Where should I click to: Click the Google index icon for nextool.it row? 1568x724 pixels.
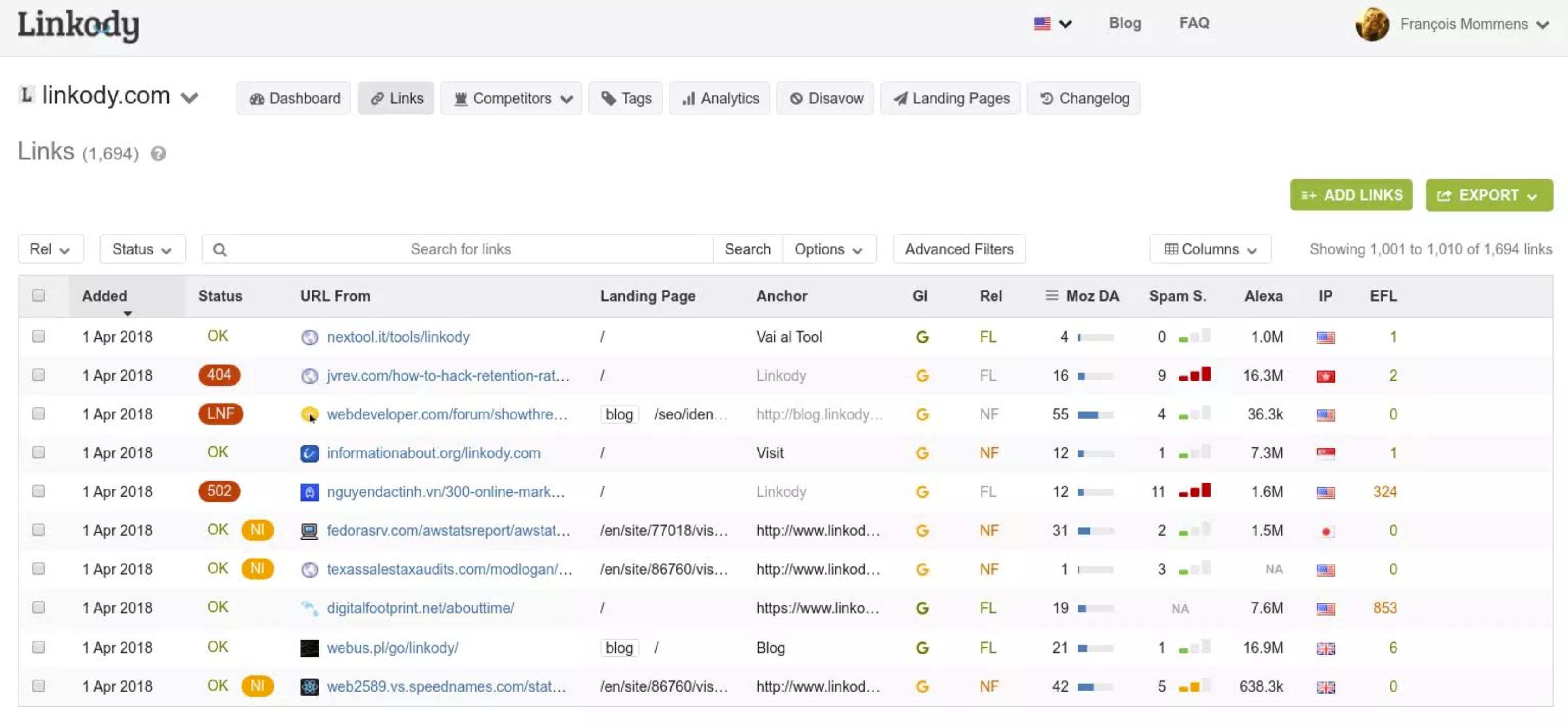[x=922, y=337]
